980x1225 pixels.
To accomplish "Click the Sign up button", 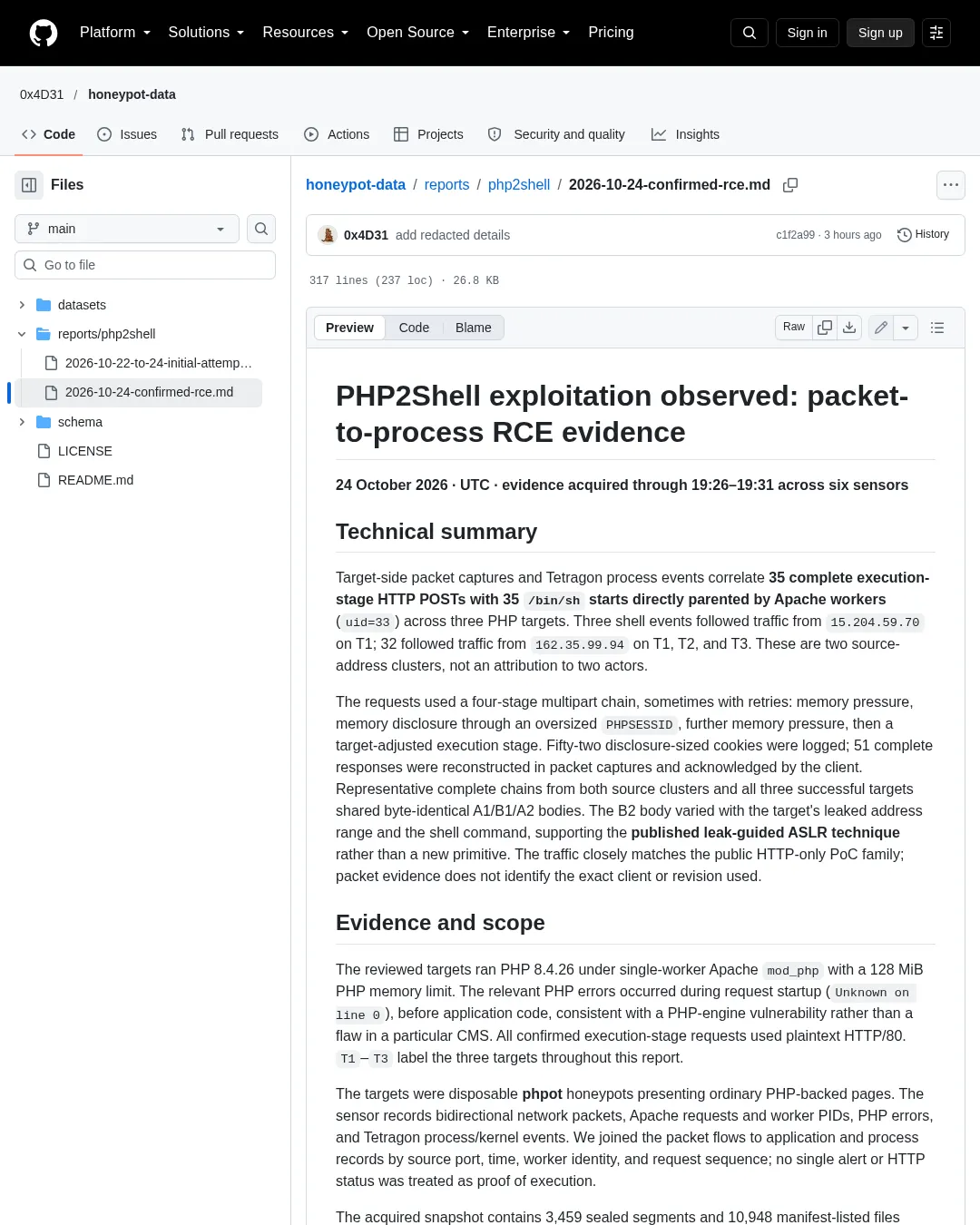I will 880,33.
